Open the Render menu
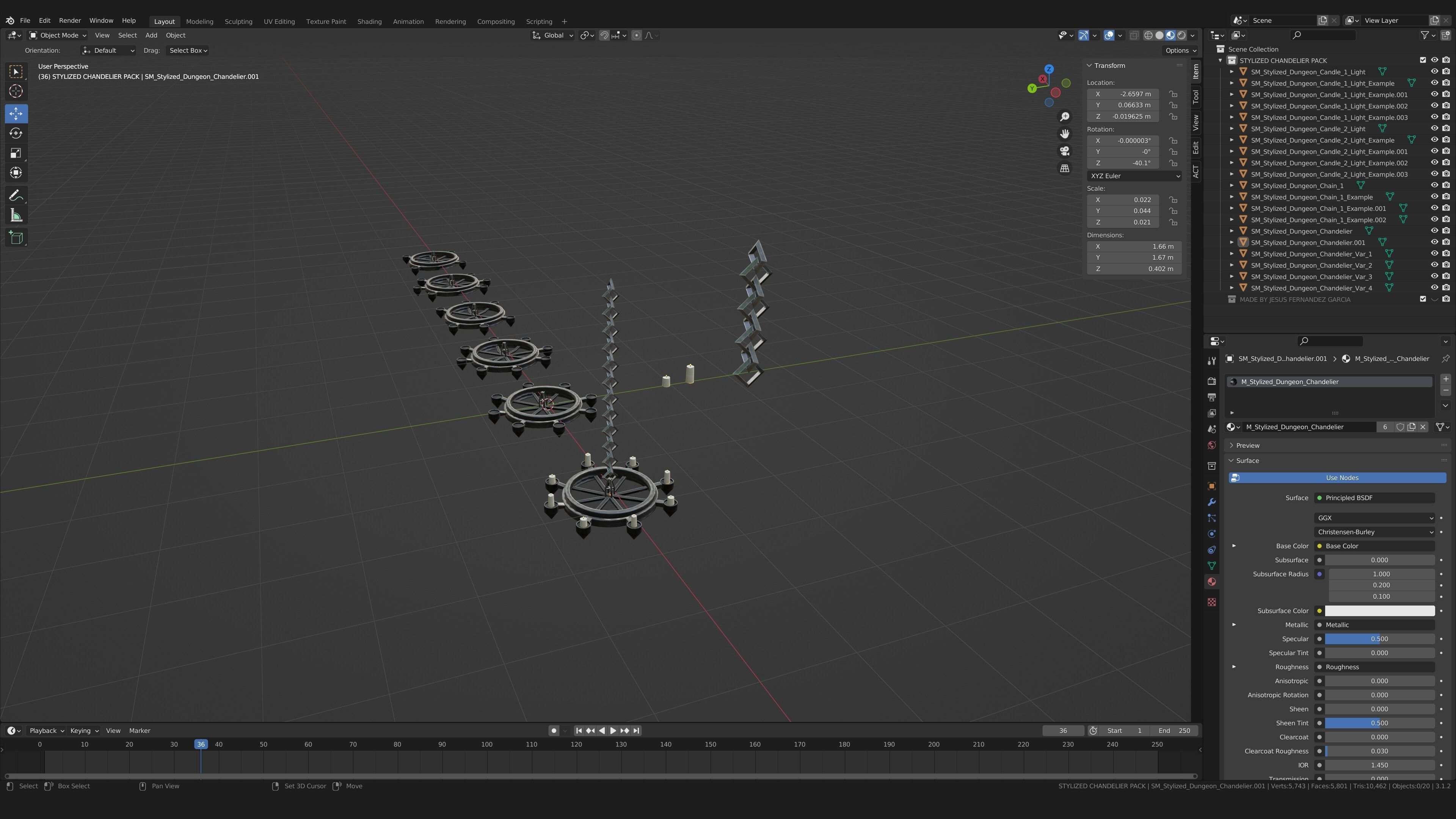Screen dimensions: 1456x819 (x=69, y=20)
